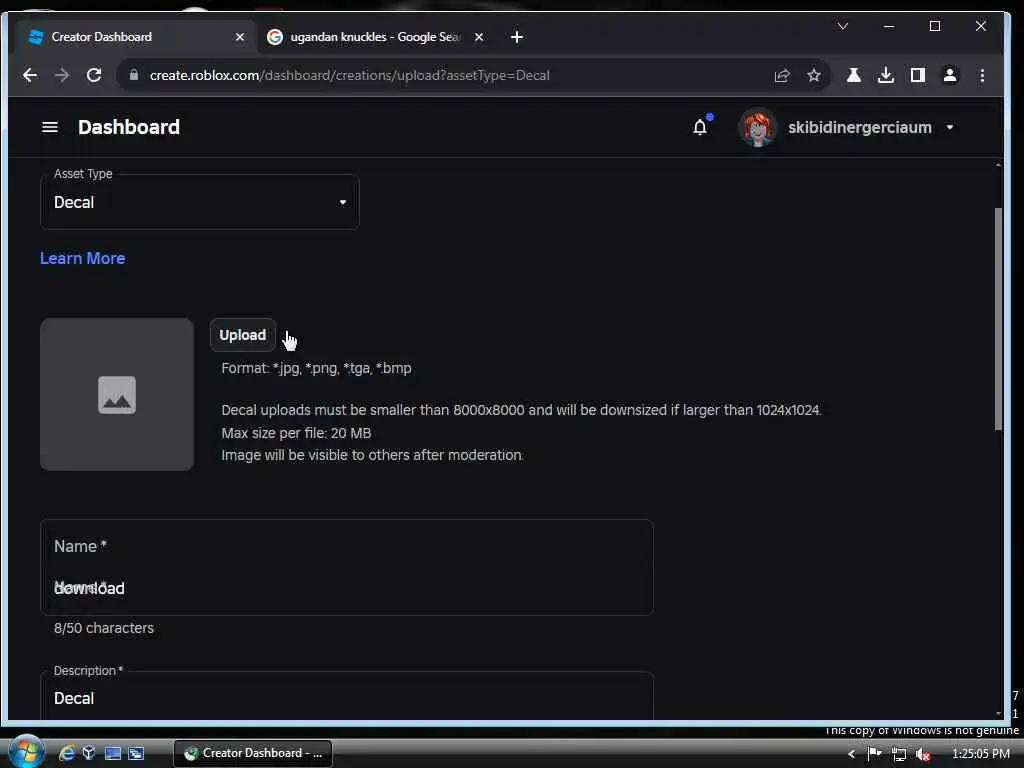Open the VirtualBox cube taskbar icon
The width and height of the screenshot is (1024, 768).
tap(89, 753)
